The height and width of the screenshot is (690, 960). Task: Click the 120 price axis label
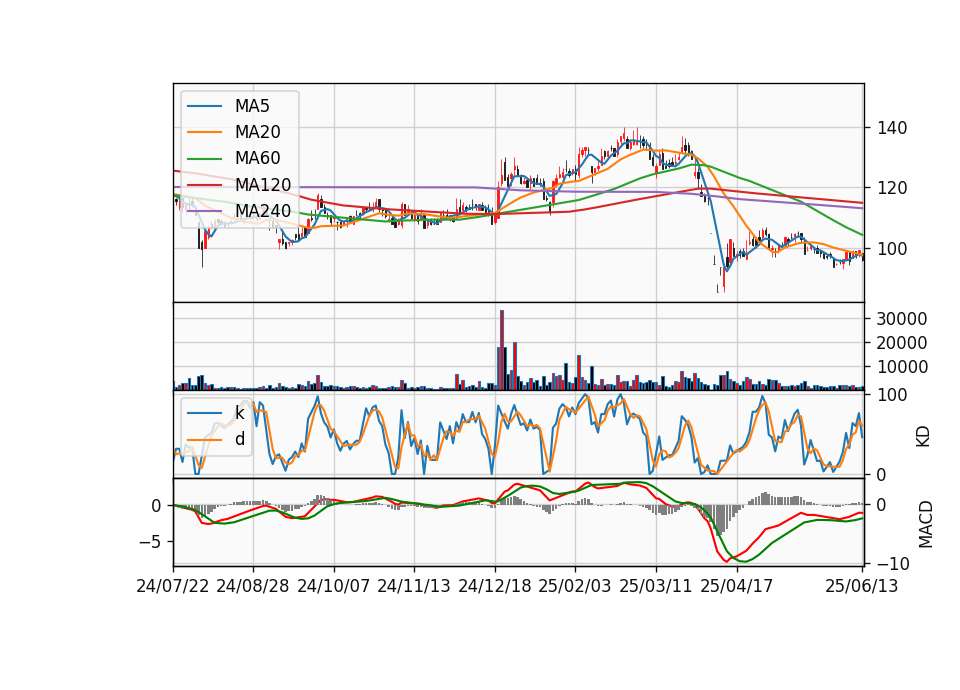pyautogui.click(x=892, y=188)
